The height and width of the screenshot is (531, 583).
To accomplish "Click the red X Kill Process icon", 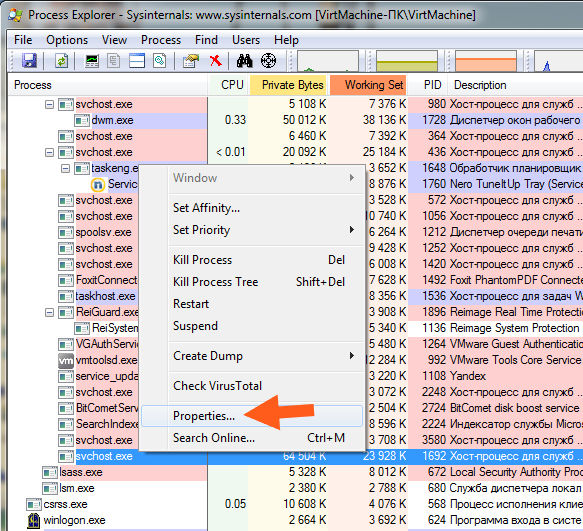I will pos(215,60).
